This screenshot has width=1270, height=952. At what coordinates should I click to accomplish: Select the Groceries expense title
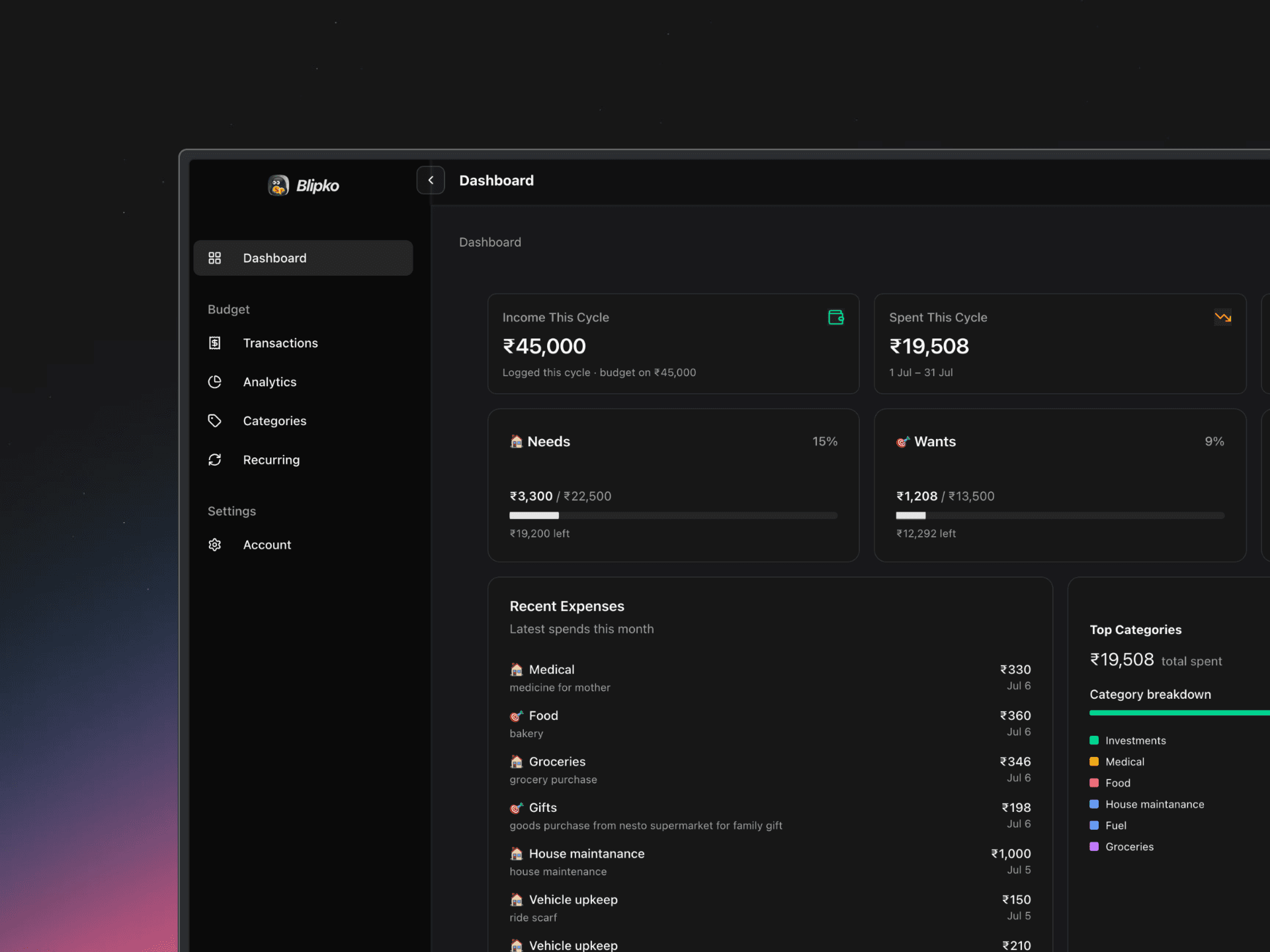tap(557, 762)
